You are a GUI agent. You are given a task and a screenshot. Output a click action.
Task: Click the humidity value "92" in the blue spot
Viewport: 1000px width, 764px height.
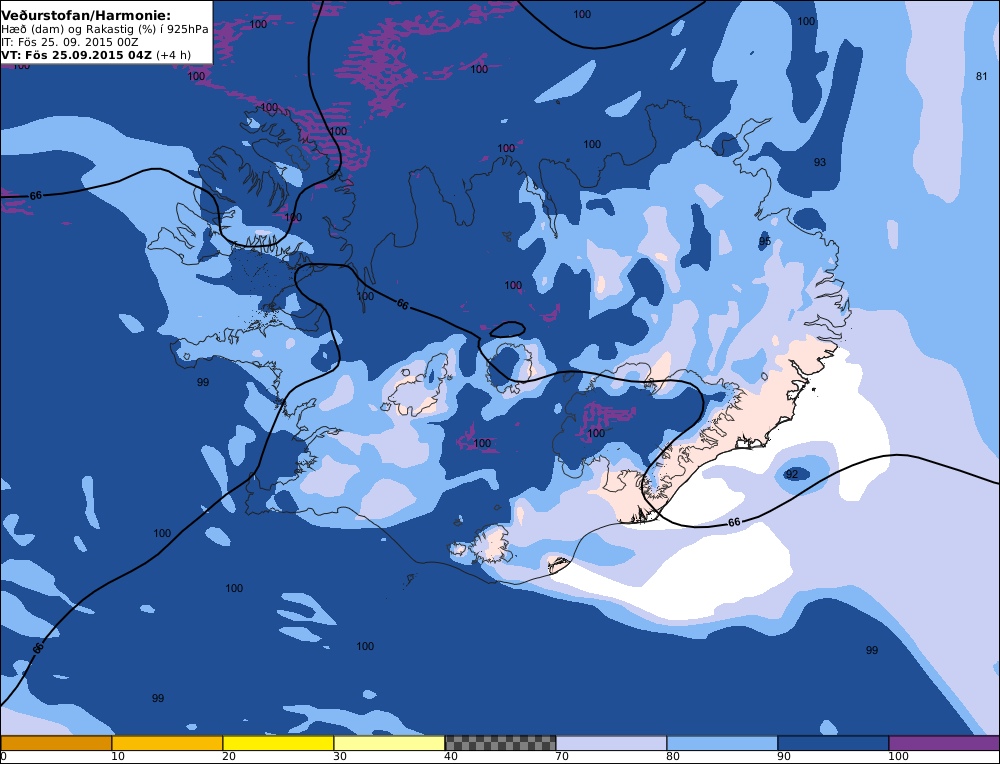pyautogui.click(x=791, y=474)
